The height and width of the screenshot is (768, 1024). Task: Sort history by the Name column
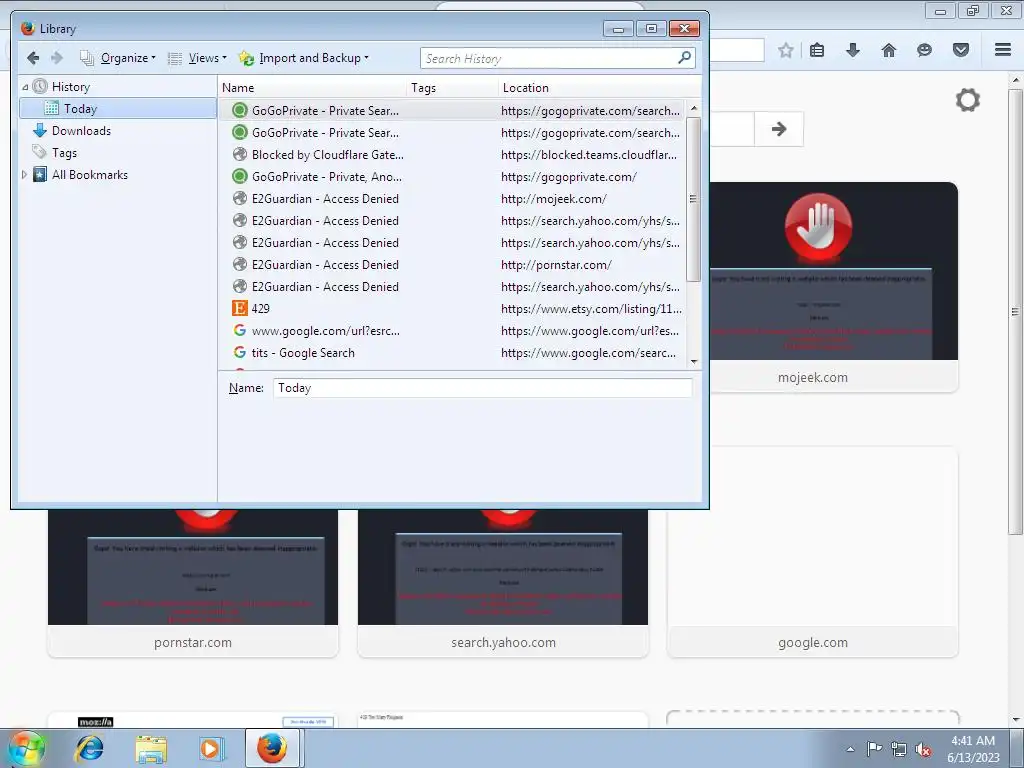[312, 88]
